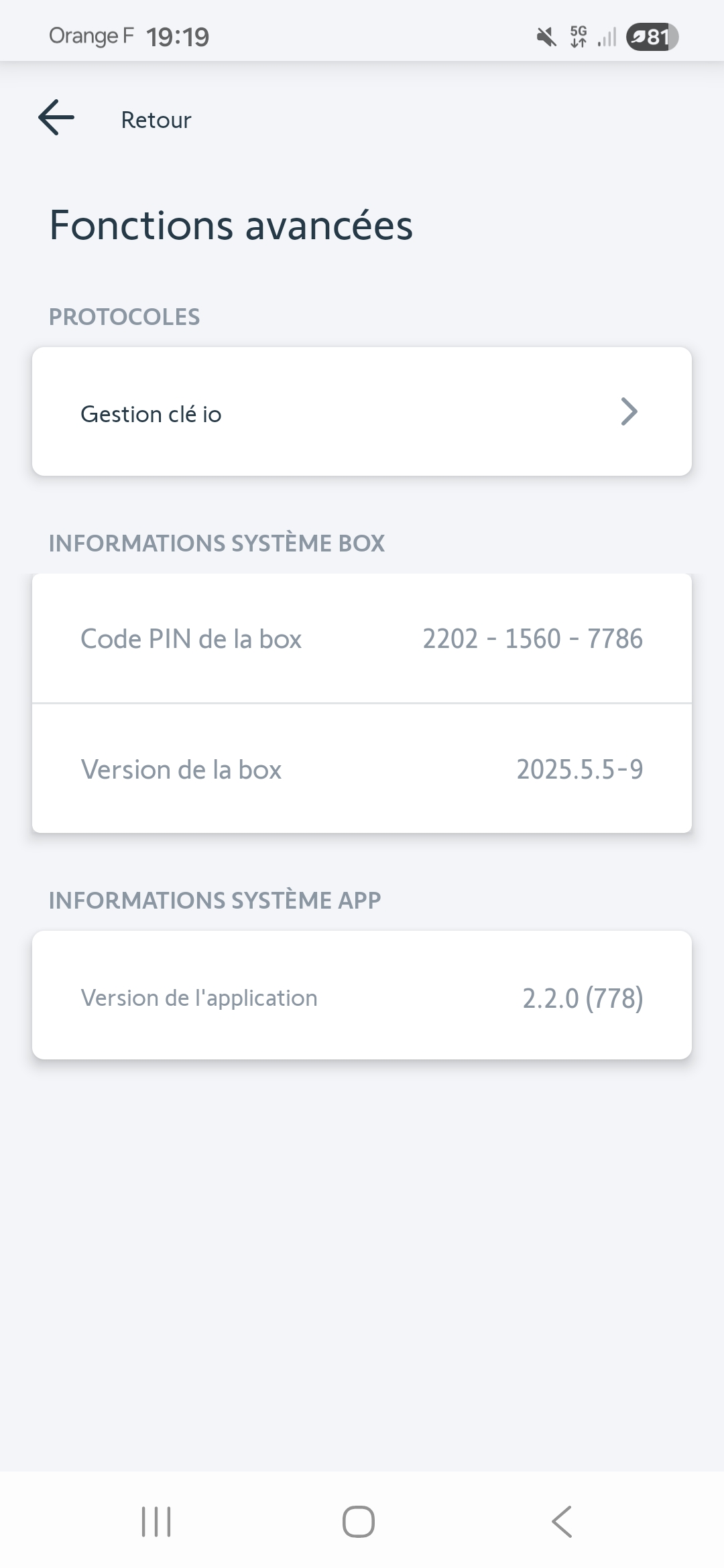Tap the battery level indicator

pyautogui.click(x=652, y=37)
